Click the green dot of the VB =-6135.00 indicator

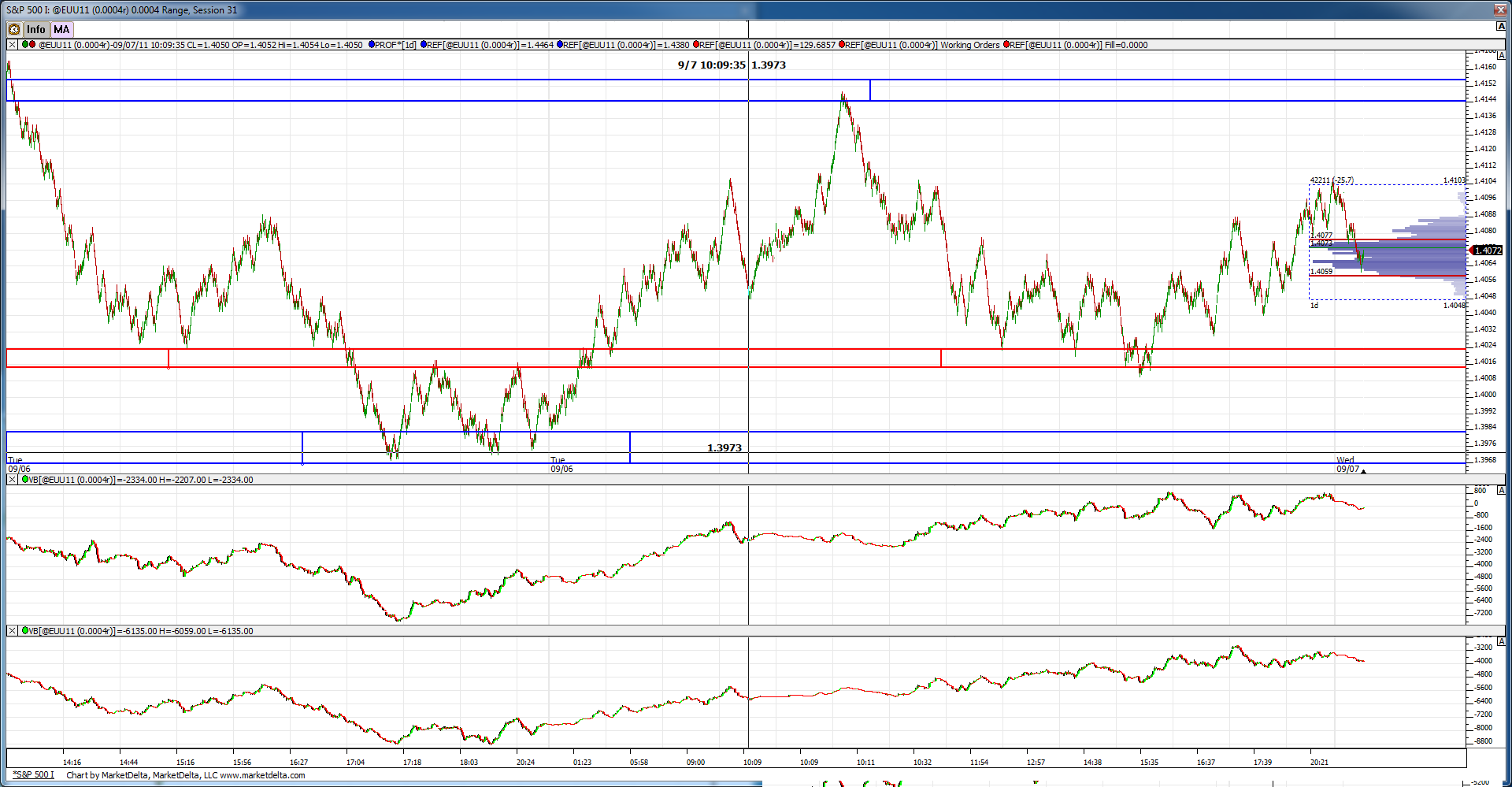coord(25,630)
